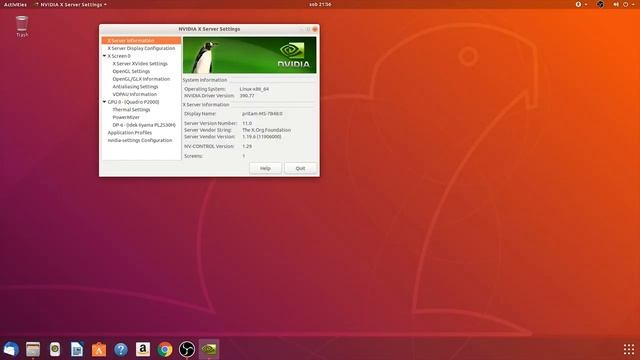Image resolution: width=640 pixels, height=360 pixels.
Task: Open Antialiasing Settings page
Action: coord(135,87)
